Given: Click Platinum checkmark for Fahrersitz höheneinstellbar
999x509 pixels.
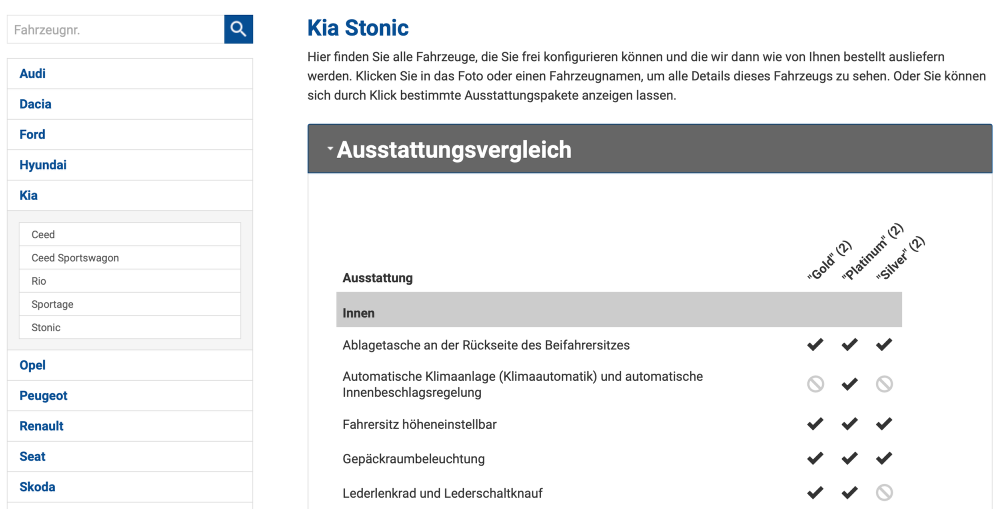Looking at the screenshot, I should 849,424.
